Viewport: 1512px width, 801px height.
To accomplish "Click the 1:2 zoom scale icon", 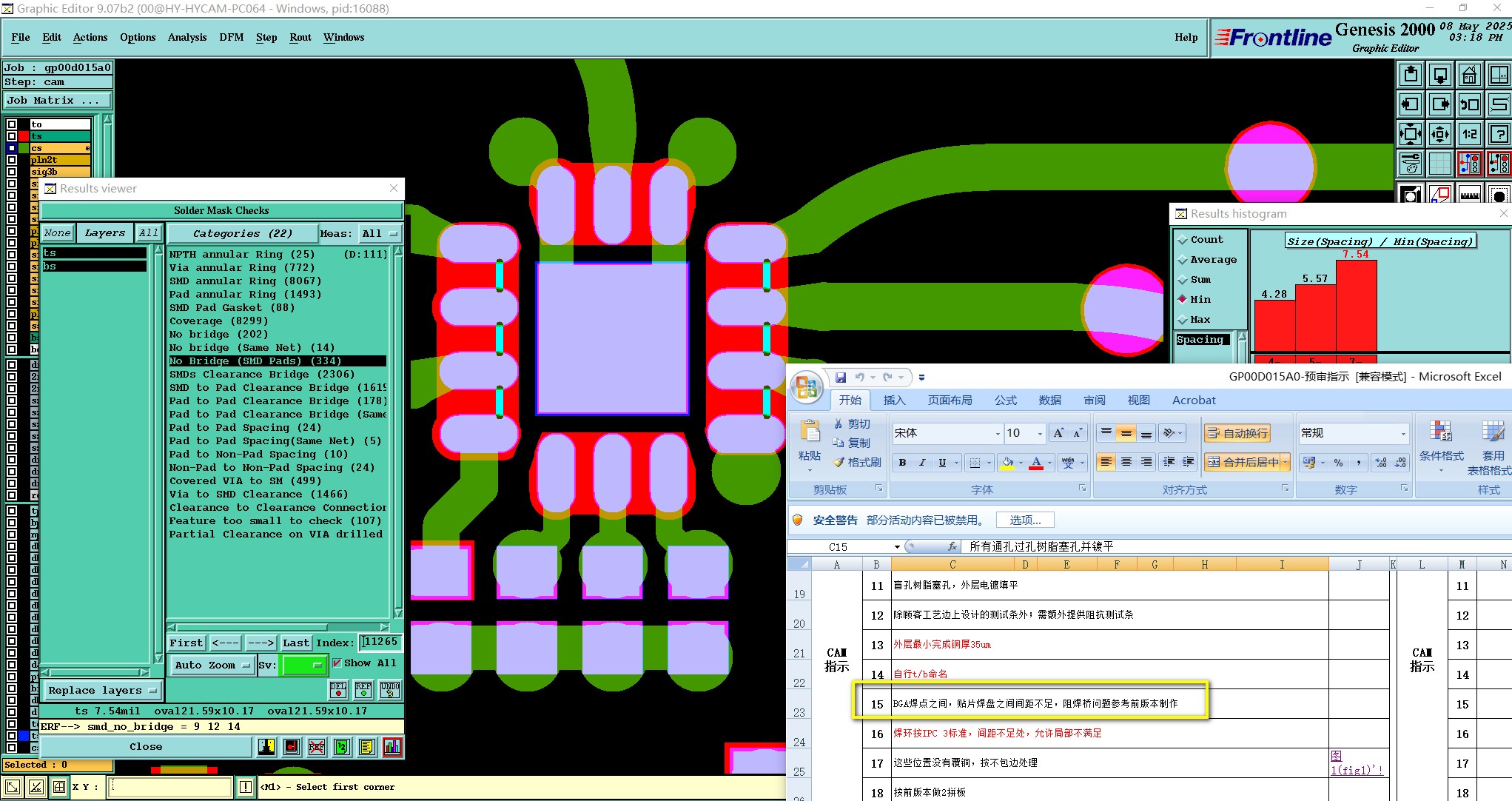I will [1470, 134].
